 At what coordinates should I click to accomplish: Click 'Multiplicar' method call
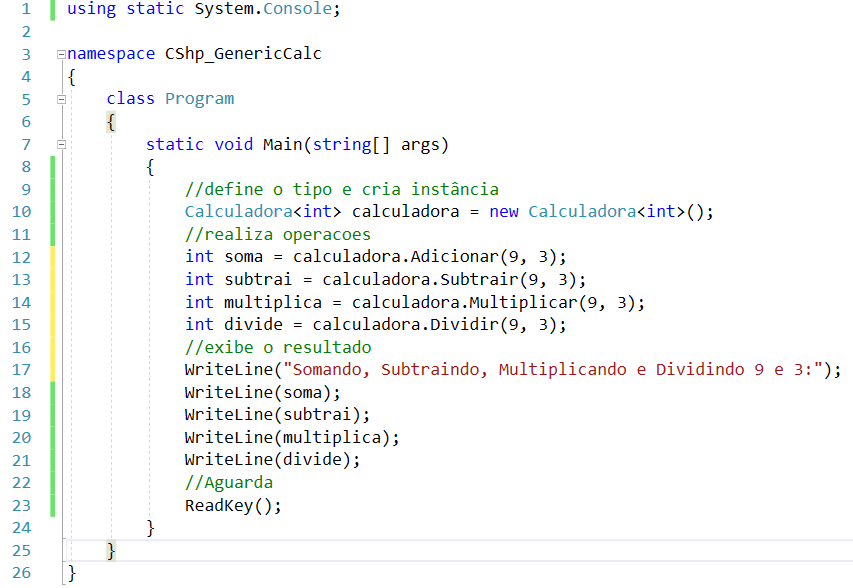click(x=523, y=302)
